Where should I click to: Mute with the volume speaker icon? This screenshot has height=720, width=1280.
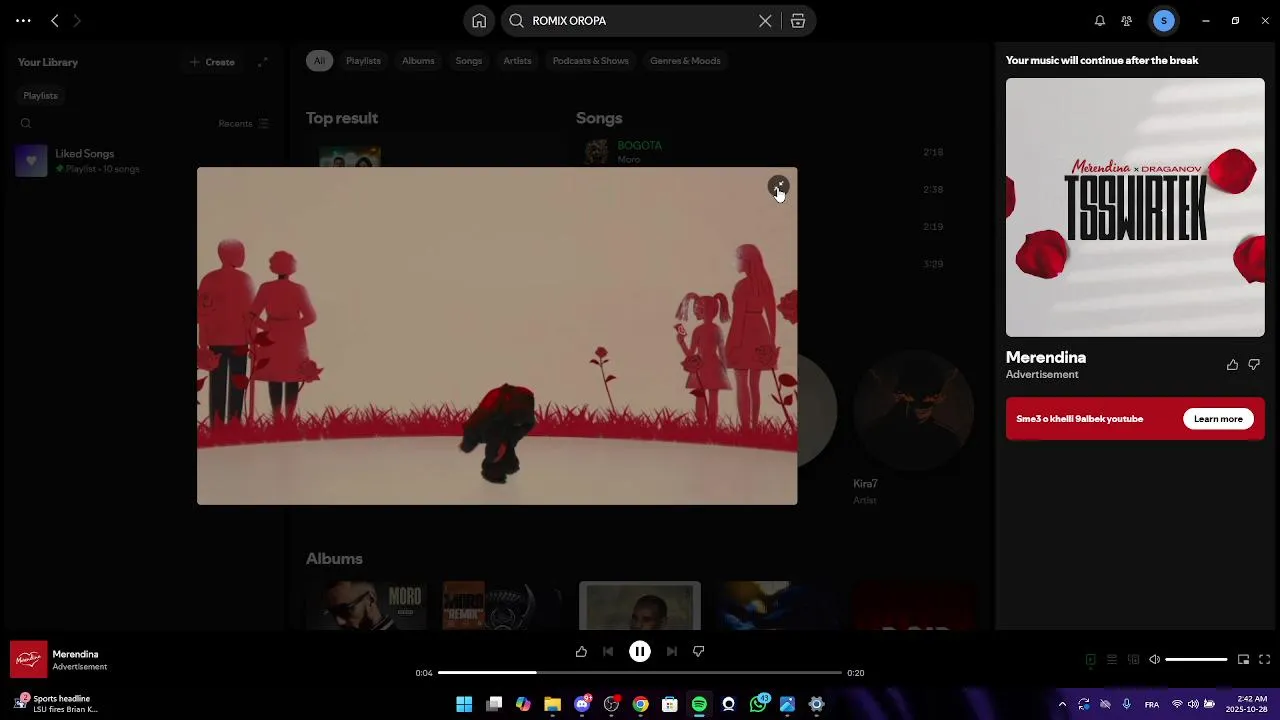pos(1154,660)
